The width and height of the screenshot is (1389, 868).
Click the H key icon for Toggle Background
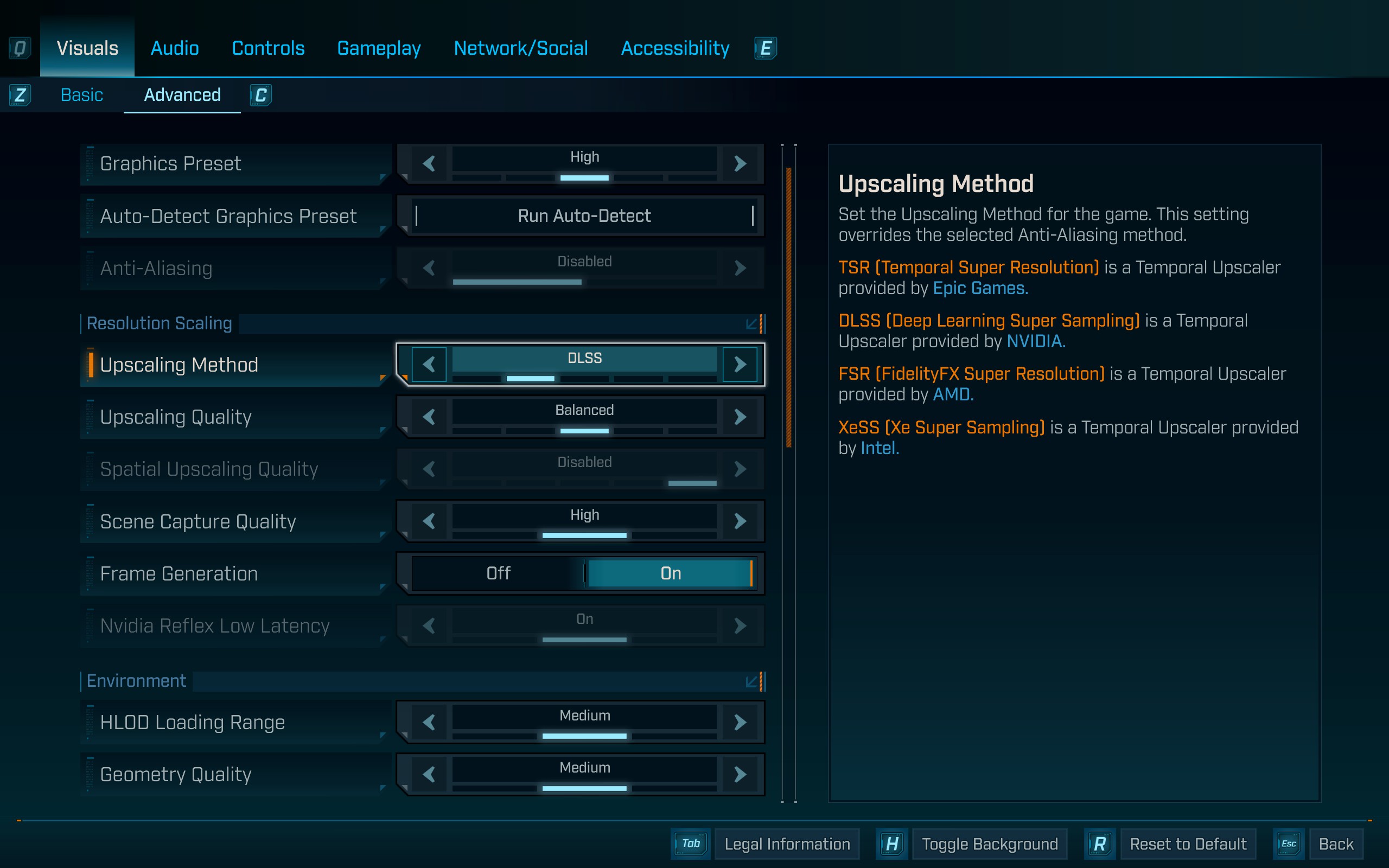(891, 843)
